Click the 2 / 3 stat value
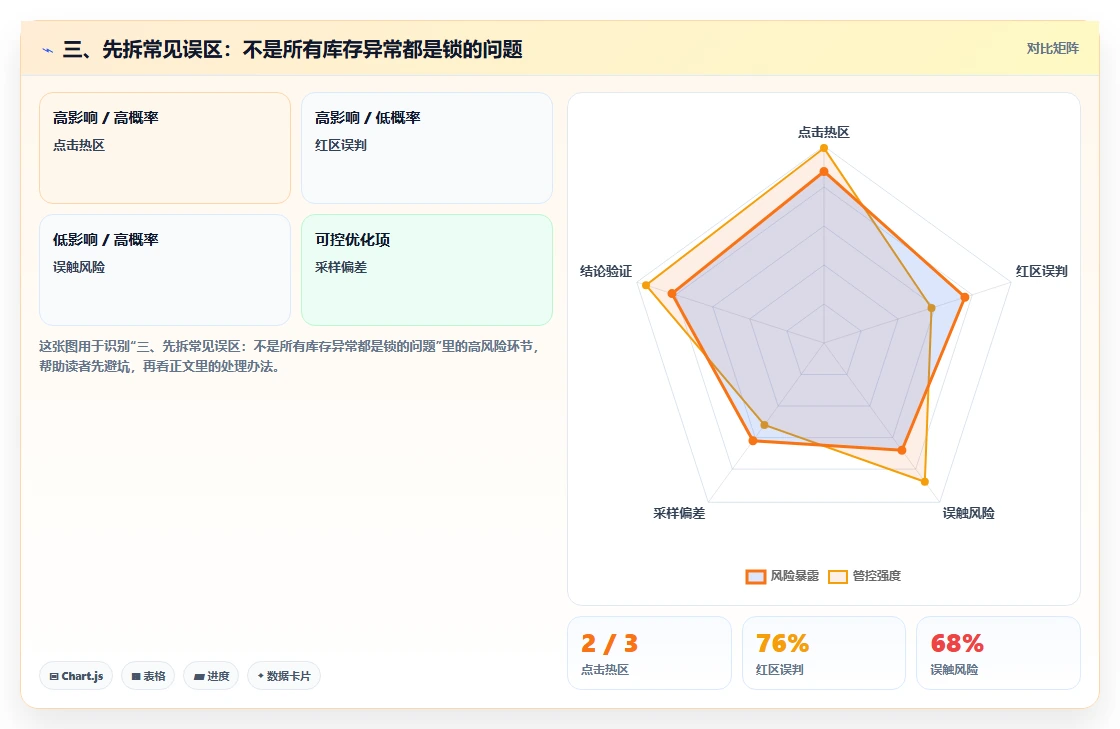 tap(609, 643)
